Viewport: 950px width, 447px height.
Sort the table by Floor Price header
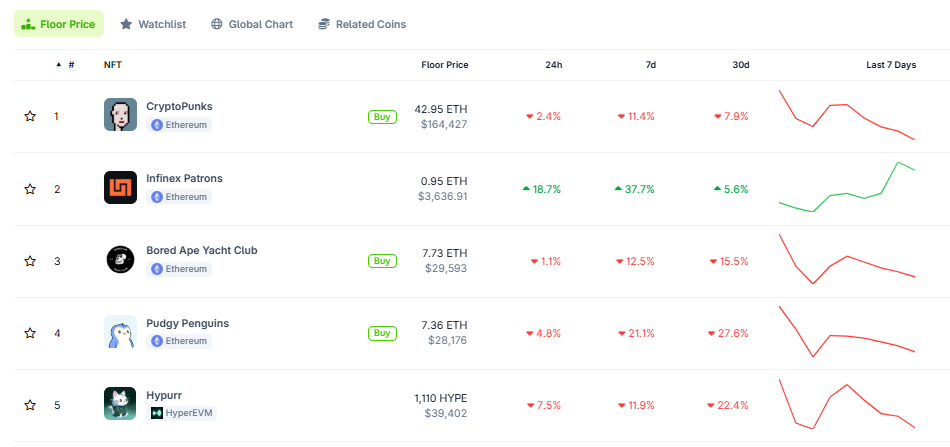(445, 65)
